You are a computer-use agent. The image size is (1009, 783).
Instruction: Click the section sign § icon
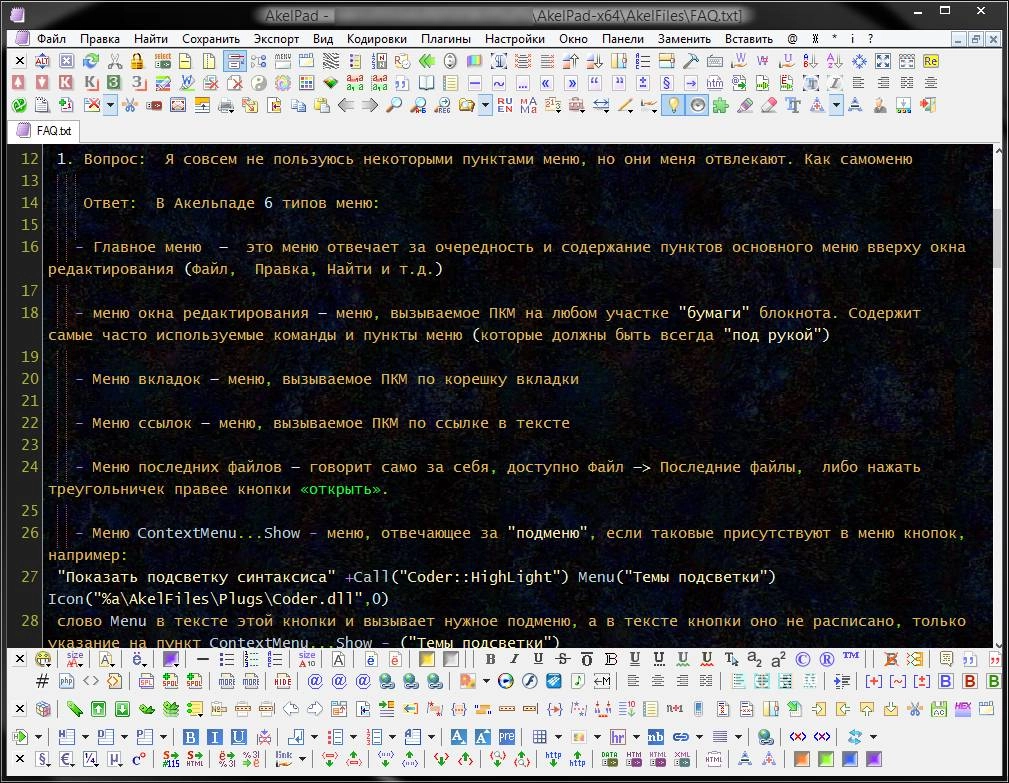pos(667,83)
